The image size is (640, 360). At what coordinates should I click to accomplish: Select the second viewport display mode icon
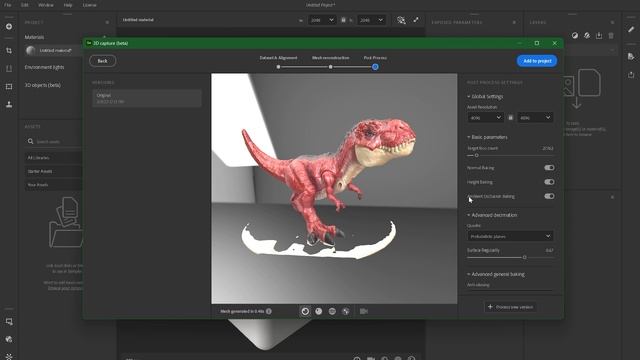point(319,311)
